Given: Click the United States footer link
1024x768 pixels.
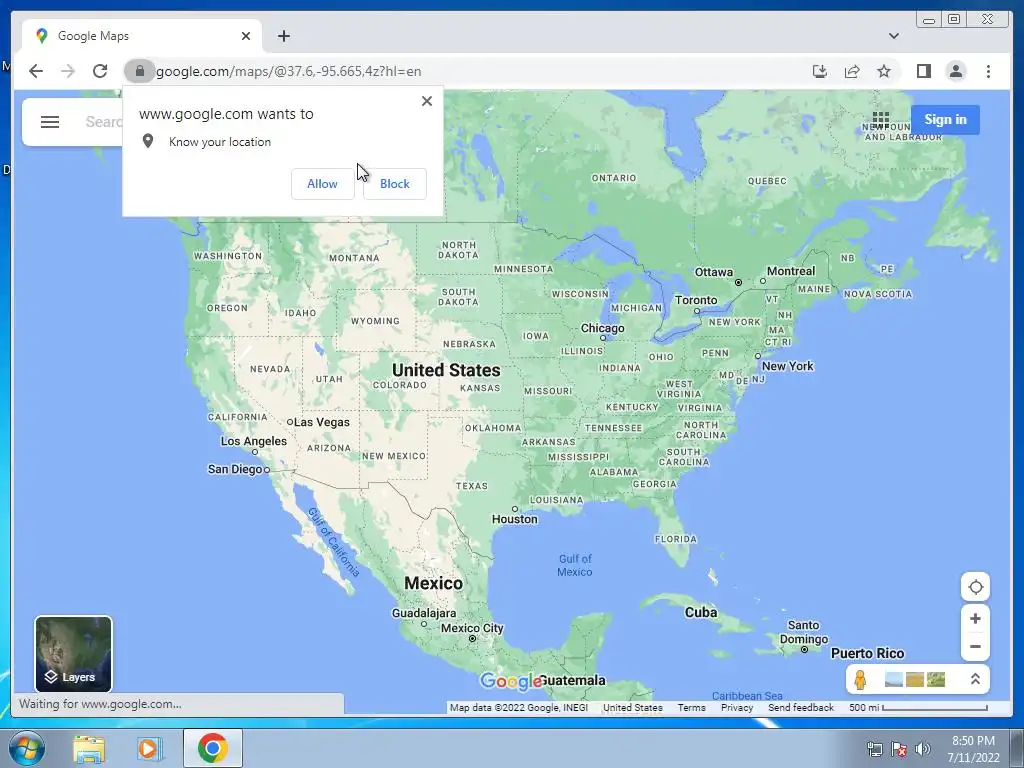Looking at the screenshot, I should click(632, 707).
